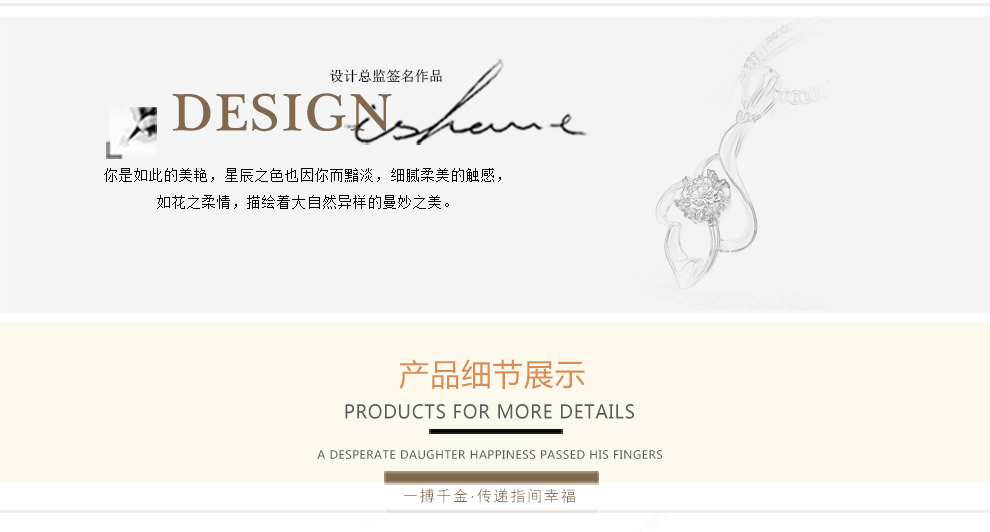This screenshot has width=990, height=532.
Task: Click the handwritten signature graphic
Action: point(469,105)
